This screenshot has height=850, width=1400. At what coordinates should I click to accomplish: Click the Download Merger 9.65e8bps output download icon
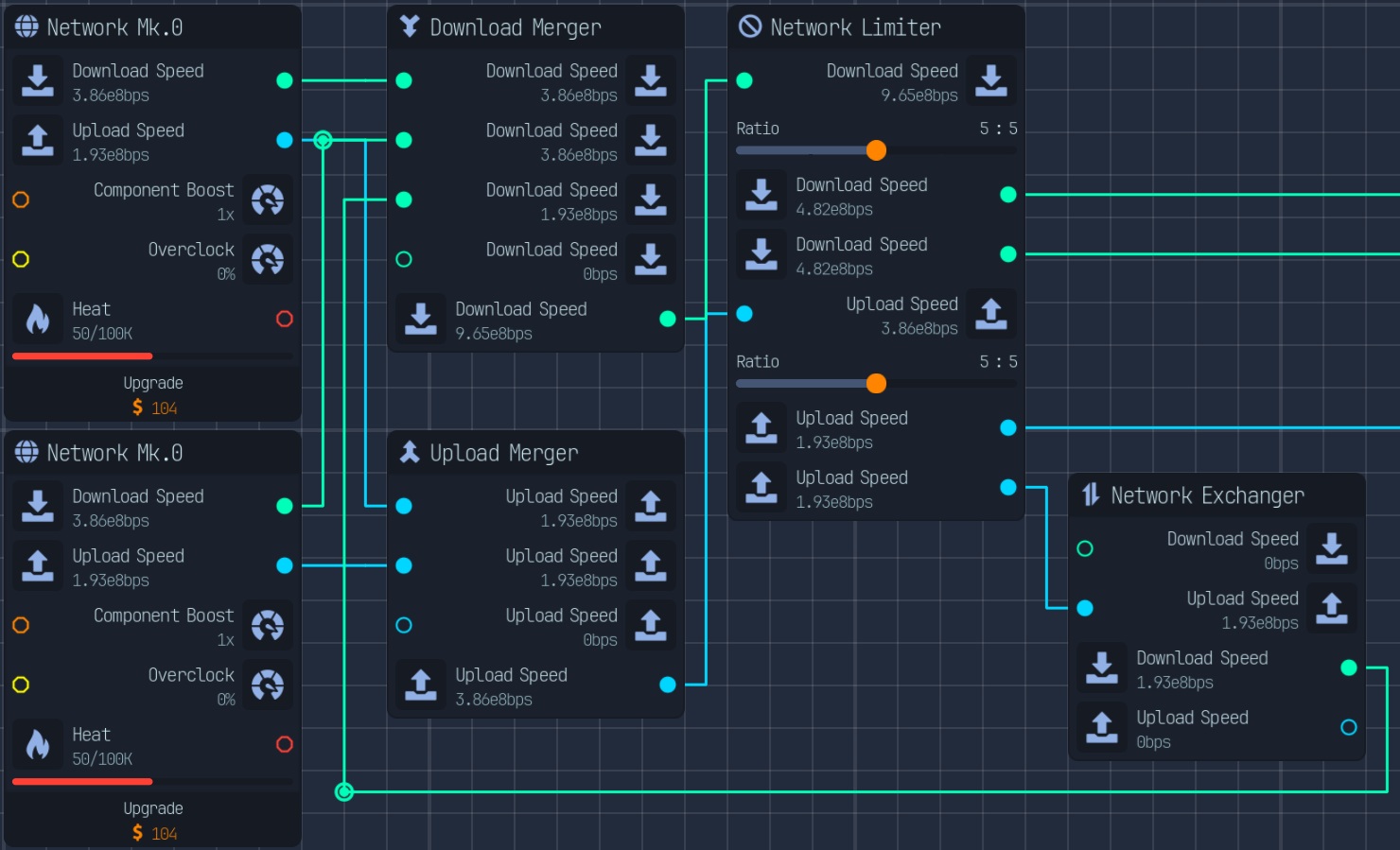coord(421,319)
